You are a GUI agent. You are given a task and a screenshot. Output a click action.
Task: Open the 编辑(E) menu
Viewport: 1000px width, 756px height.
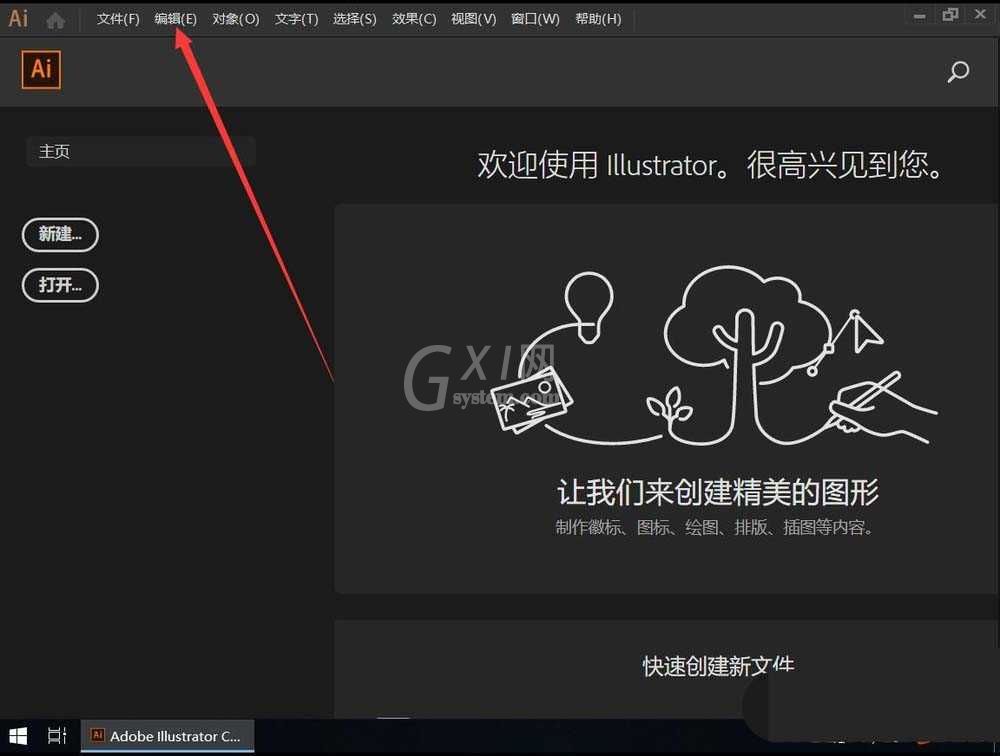175,19
